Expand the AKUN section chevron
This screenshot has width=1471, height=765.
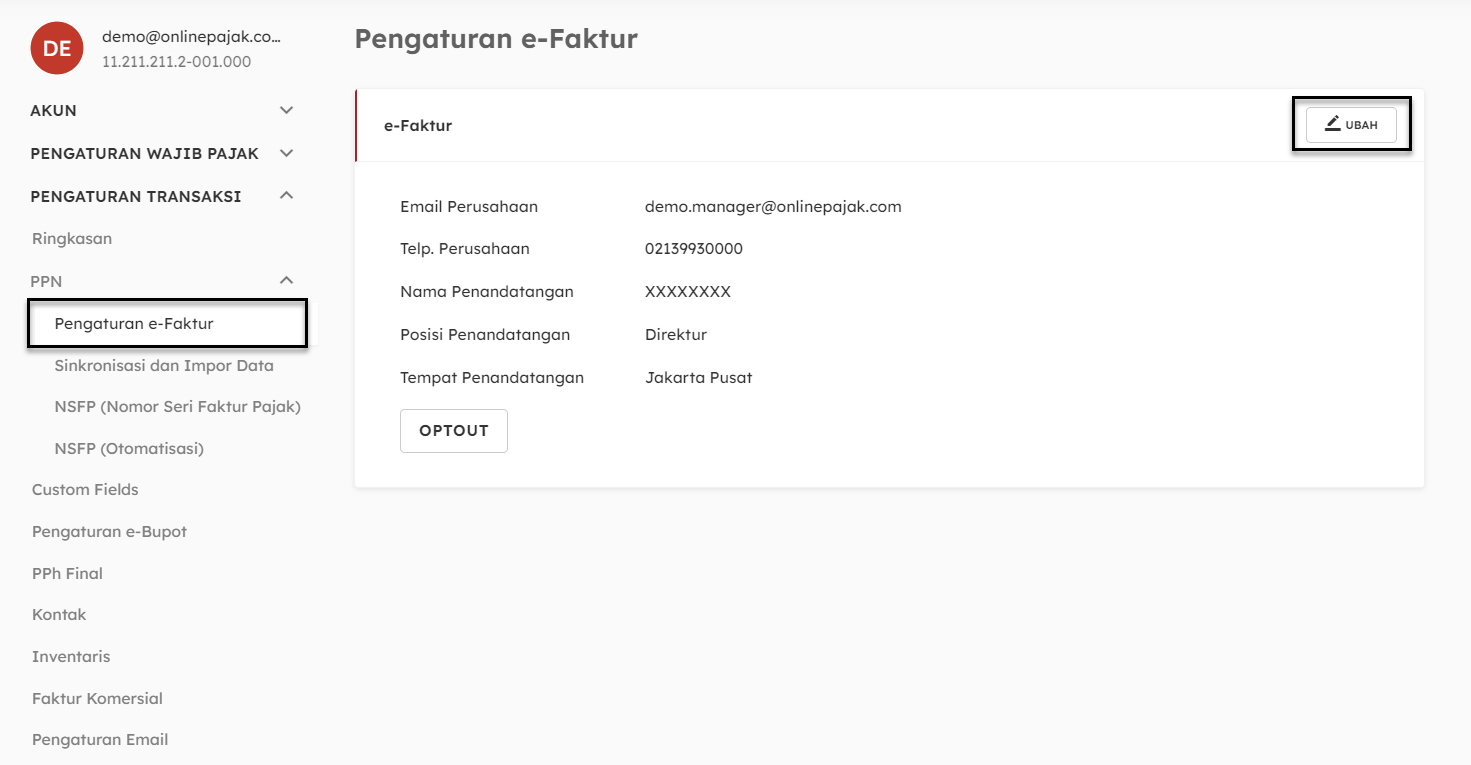tap(286, 110)
